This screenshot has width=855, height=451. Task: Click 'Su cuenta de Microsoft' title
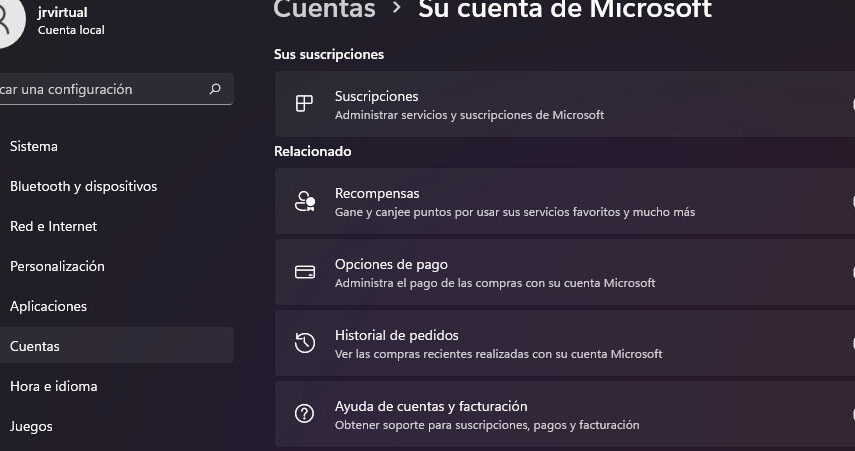tap(565, 9)
